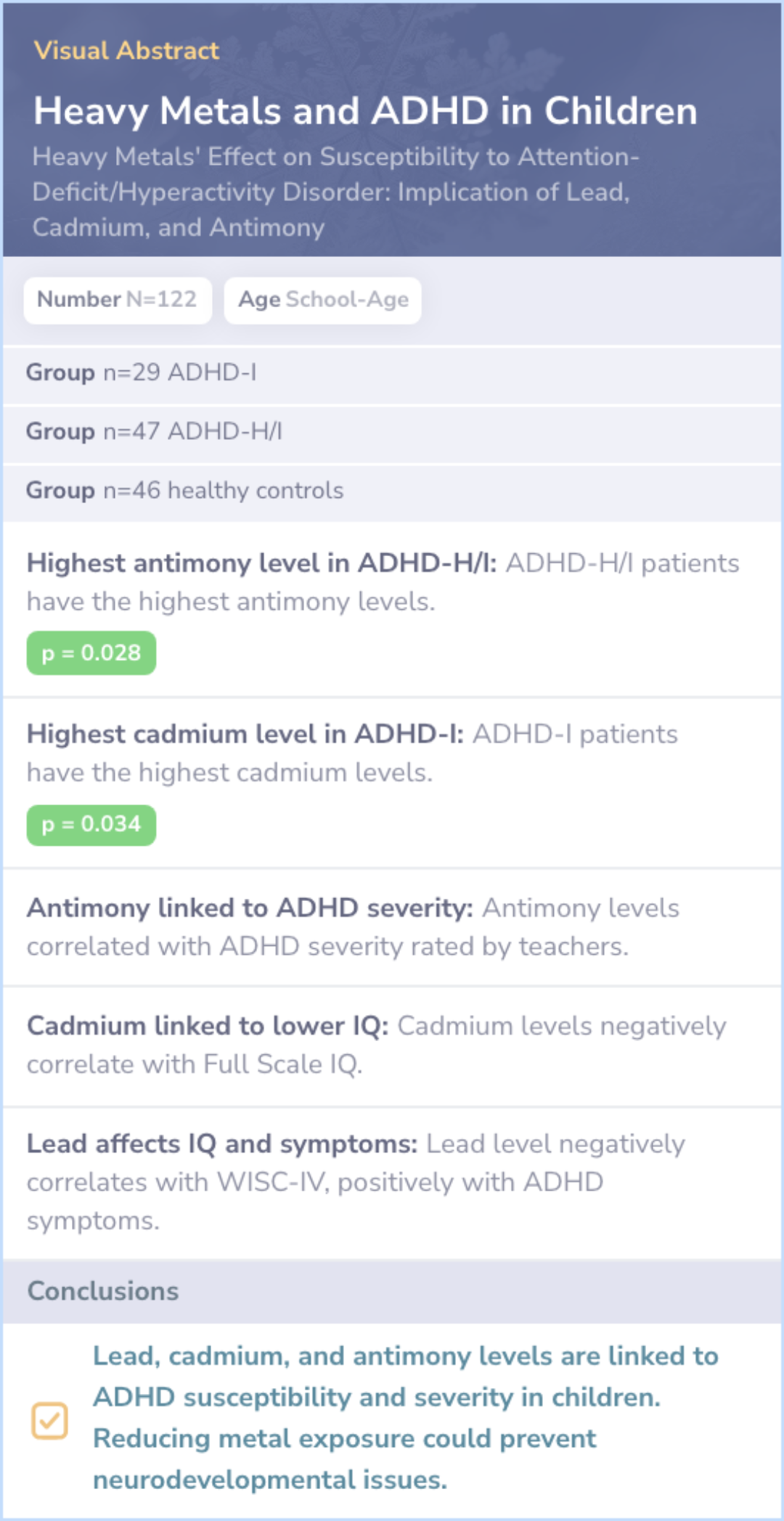784x1521 pixels.
Task: Click the orange checkmark icon in Conclusions
Action: pyautogui.click(x=49, y=1420)
